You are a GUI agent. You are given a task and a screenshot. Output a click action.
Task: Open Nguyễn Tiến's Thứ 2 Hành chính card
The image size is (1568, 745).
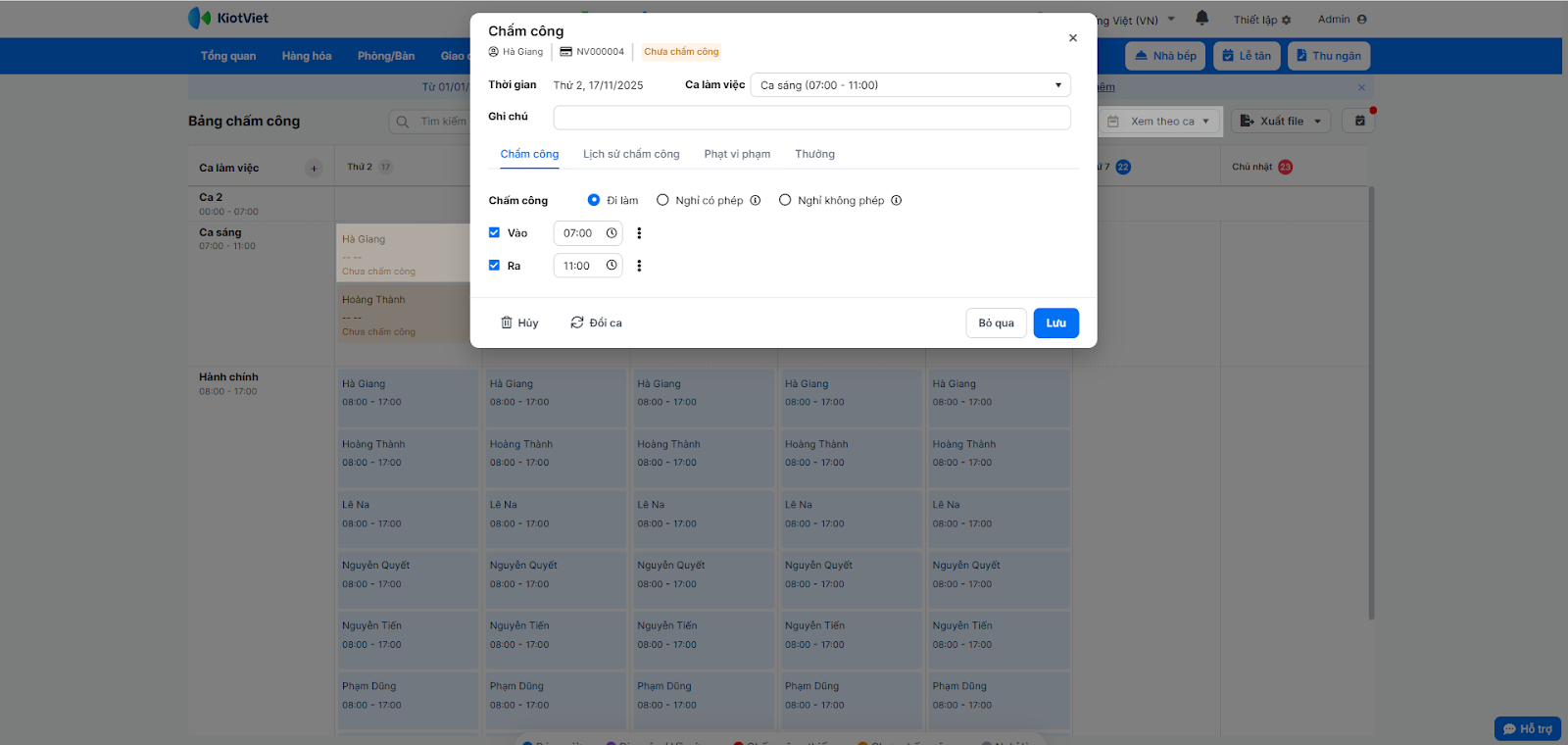[408, 640]
